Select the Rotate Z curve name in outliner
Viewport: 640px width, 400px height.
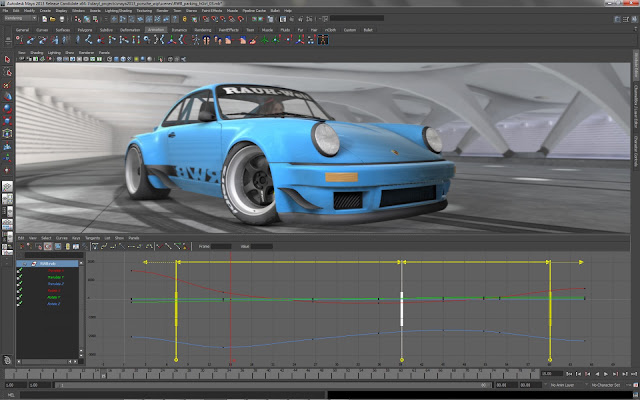(x=53, y=304)
